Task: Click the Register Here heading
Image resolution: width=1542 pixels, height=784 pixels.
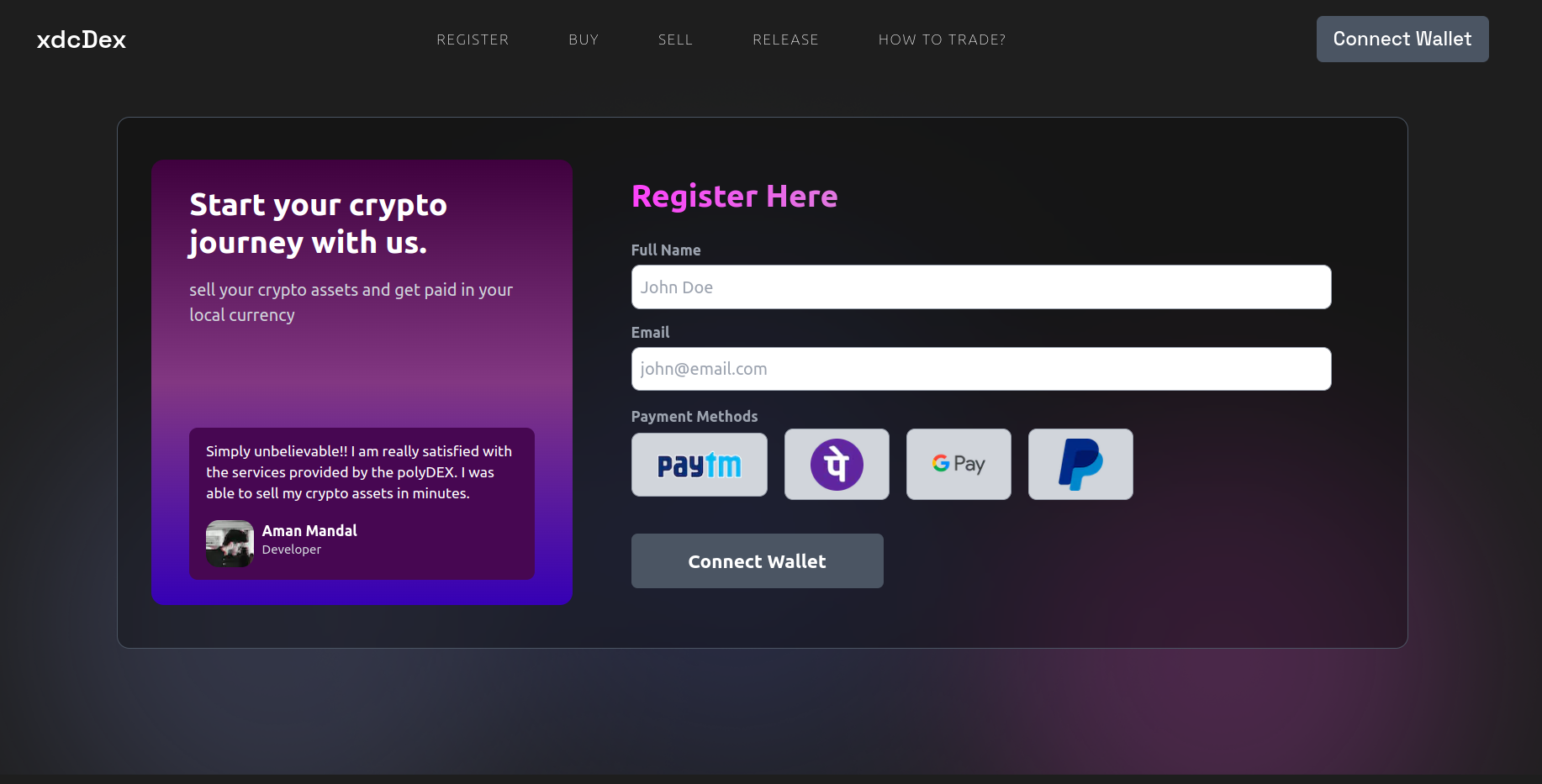Action: (734, 196)
